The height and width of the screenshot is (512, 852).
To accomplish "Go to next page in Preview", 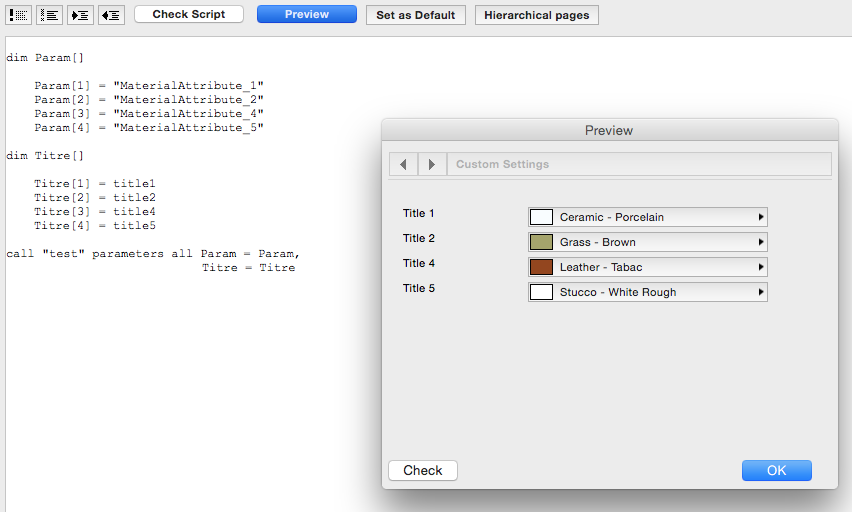I will pyautogui.click(x=432, y=164).
